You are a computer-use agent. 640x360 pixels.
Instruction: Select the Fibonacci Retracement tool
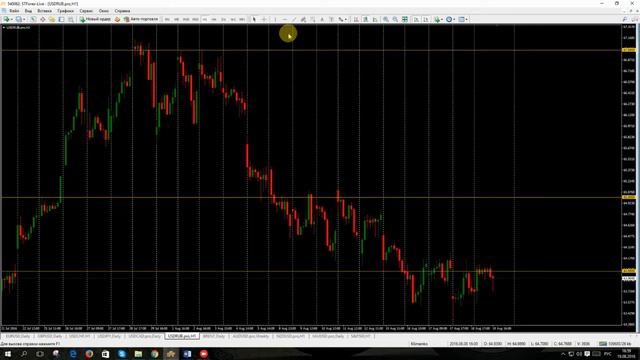click(313, 19)
